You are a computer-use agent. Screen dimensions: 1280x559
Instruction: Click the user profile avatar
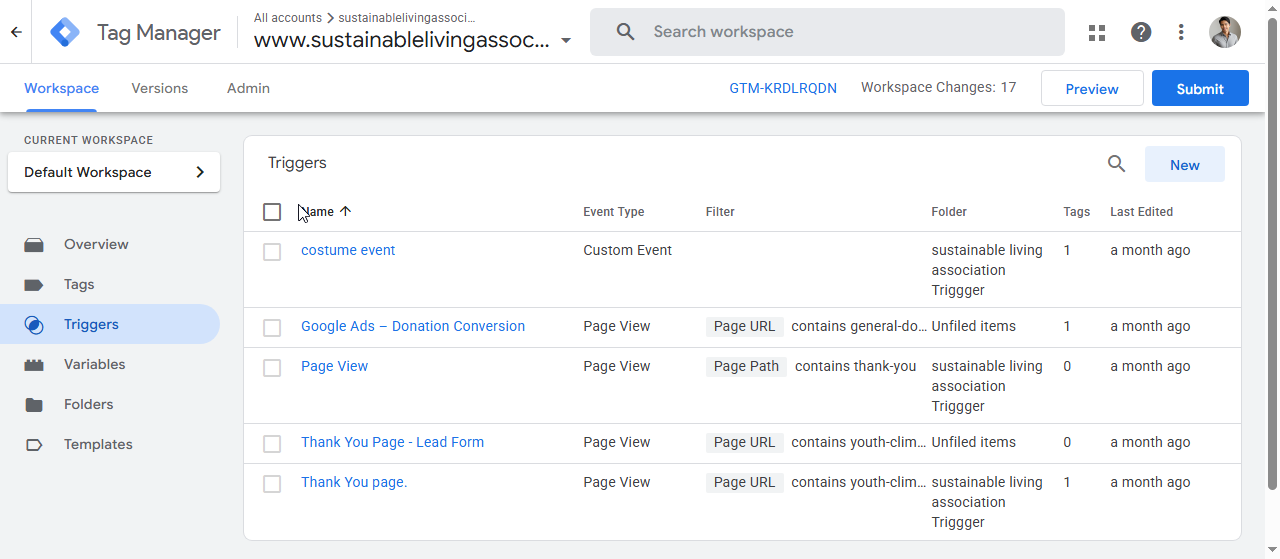pos(1224,32)
